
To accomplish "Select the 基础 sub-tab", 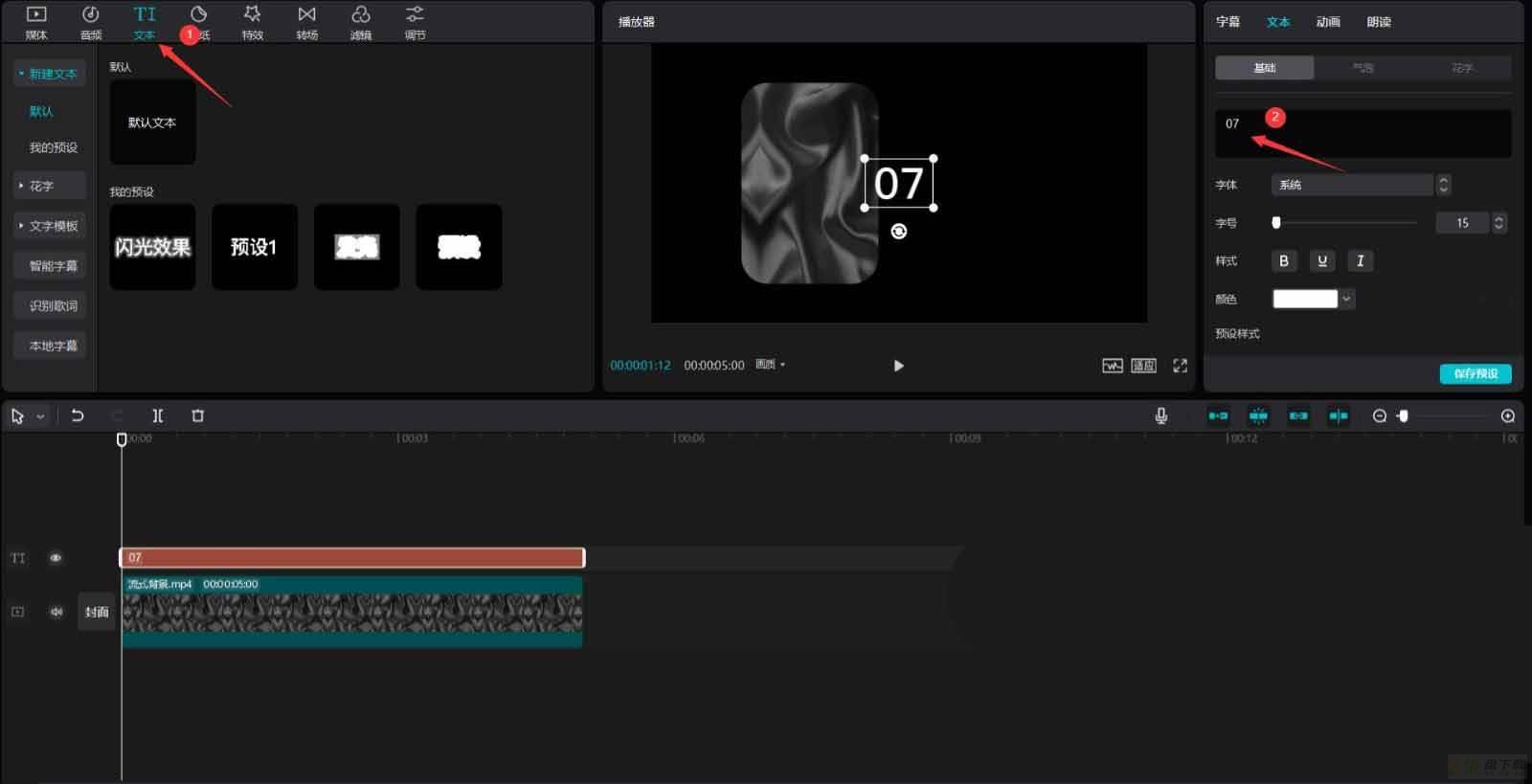I will click(x=1265, y=68).
